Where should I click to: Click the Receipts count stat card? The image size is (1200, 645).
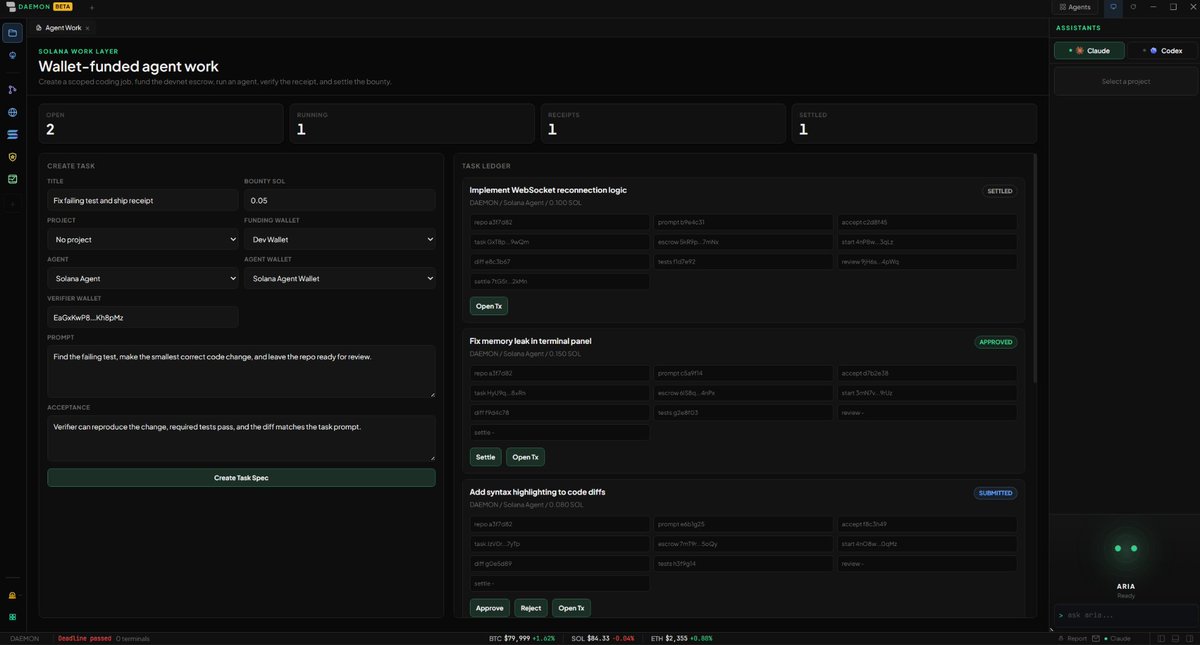point(663,124)
